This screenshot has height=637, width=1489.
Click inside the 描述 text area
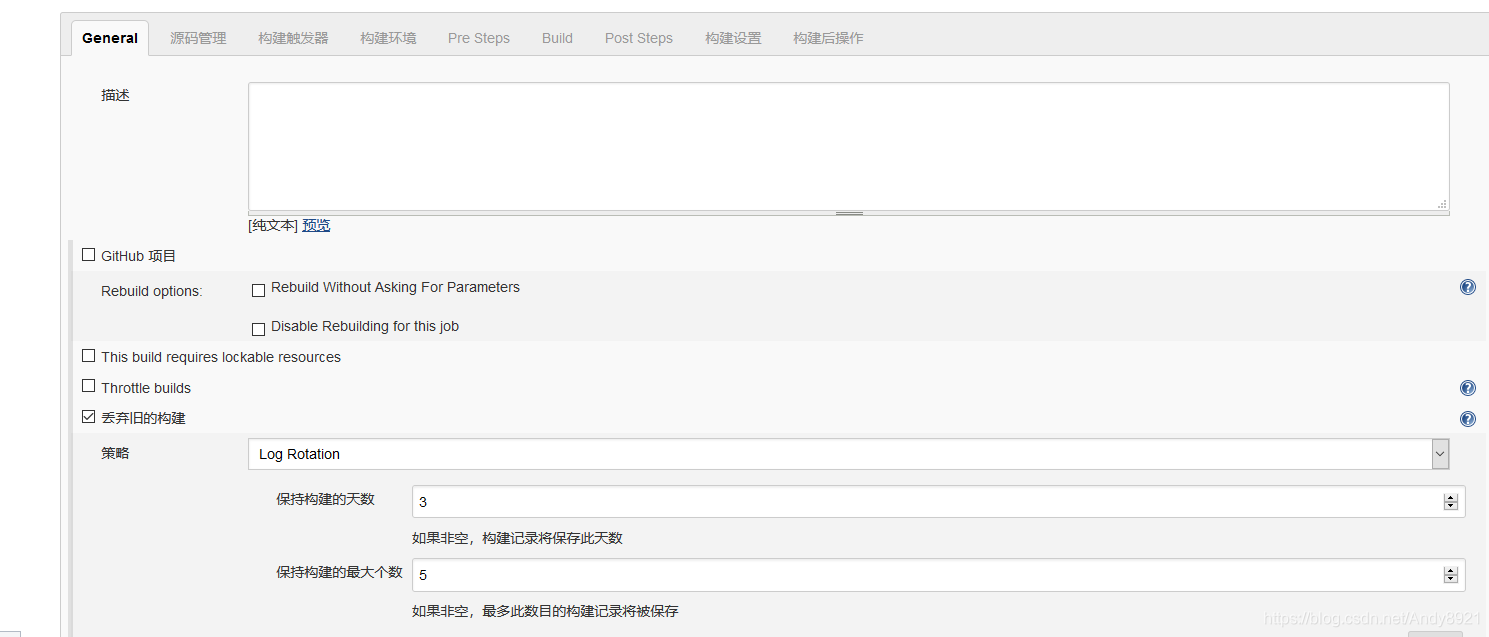tap(848, 146)
